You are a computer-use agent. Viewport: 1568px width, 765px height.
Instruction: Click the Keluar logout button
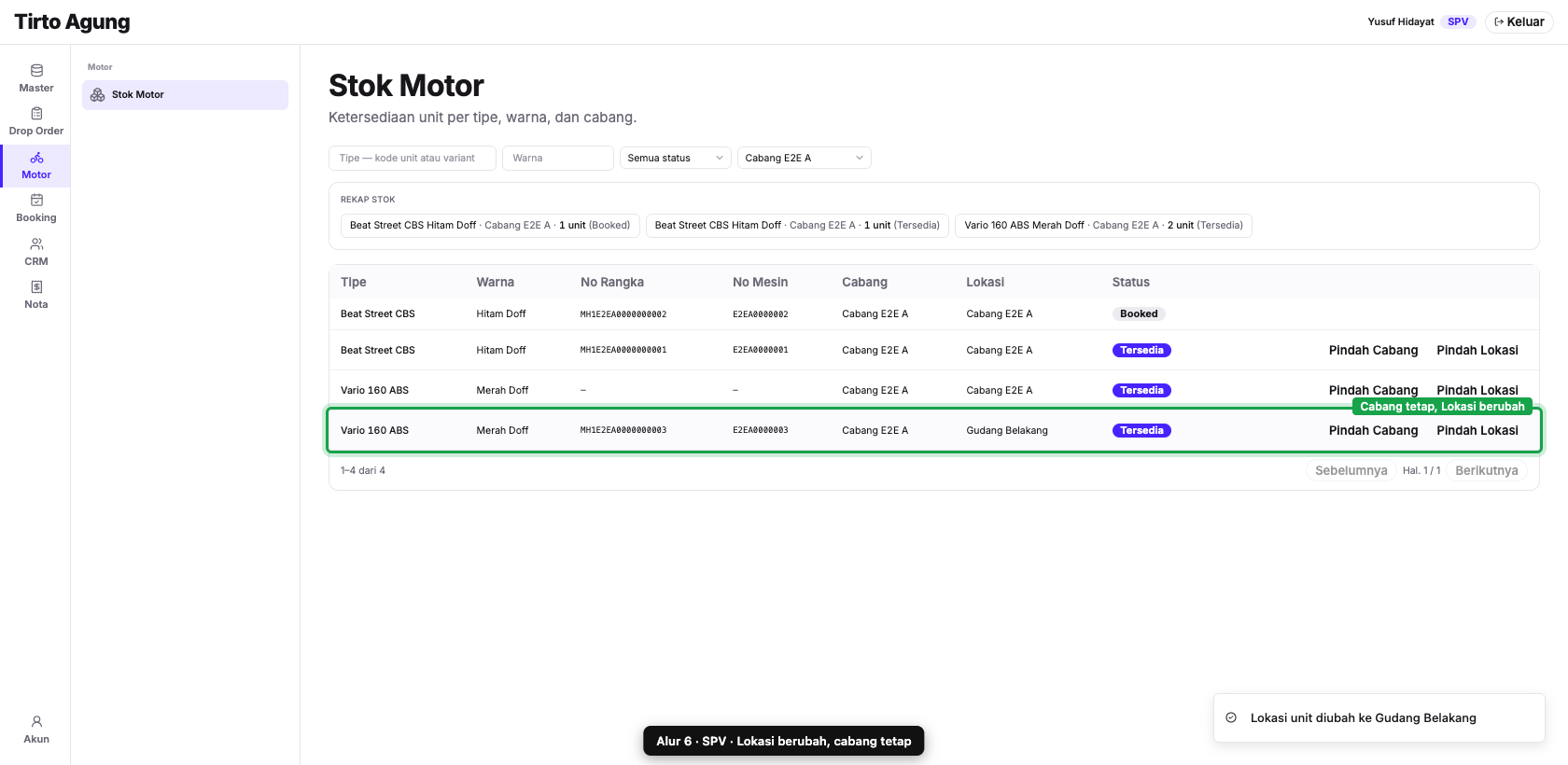pos(1519,21)
